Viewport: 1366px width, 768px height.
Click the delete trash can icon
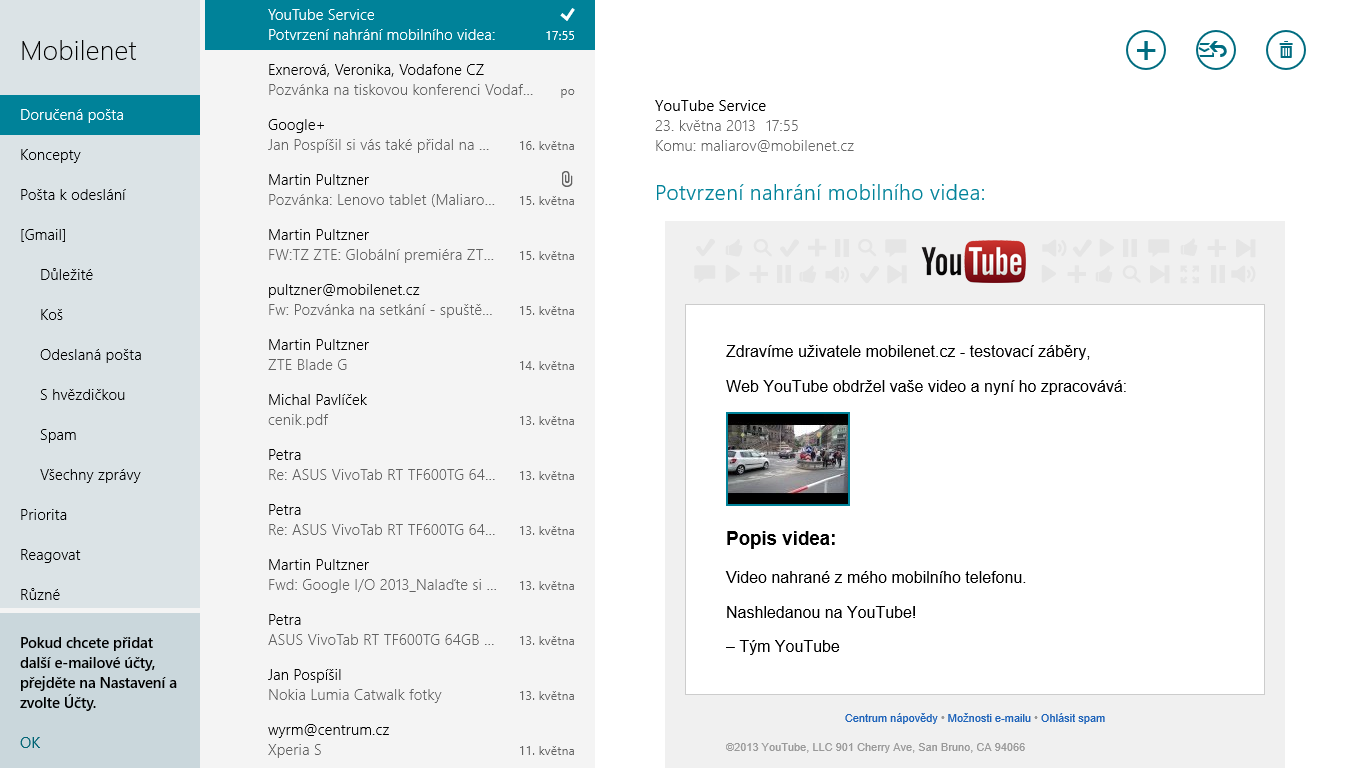coord(1285,50)
